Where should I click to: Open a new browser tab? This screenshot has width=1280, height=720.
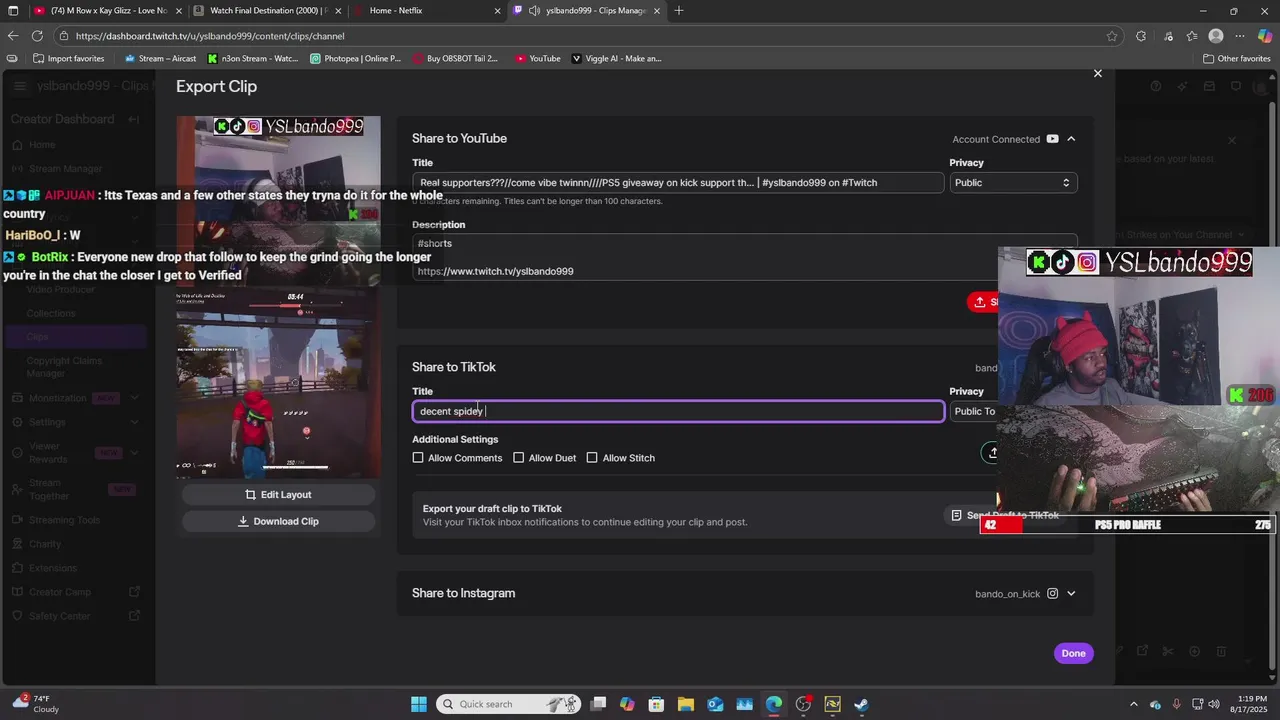[x=679, y=11]
